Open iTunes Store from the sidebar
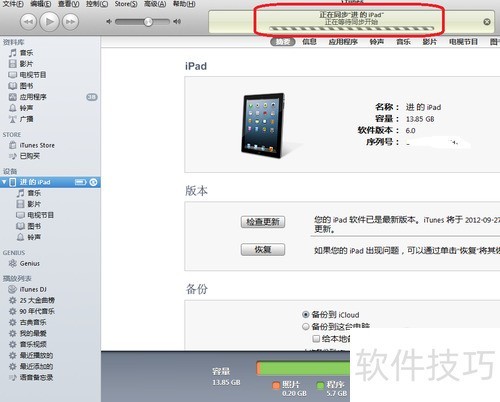This screenshot has width=500, height=402. [37, 145]
